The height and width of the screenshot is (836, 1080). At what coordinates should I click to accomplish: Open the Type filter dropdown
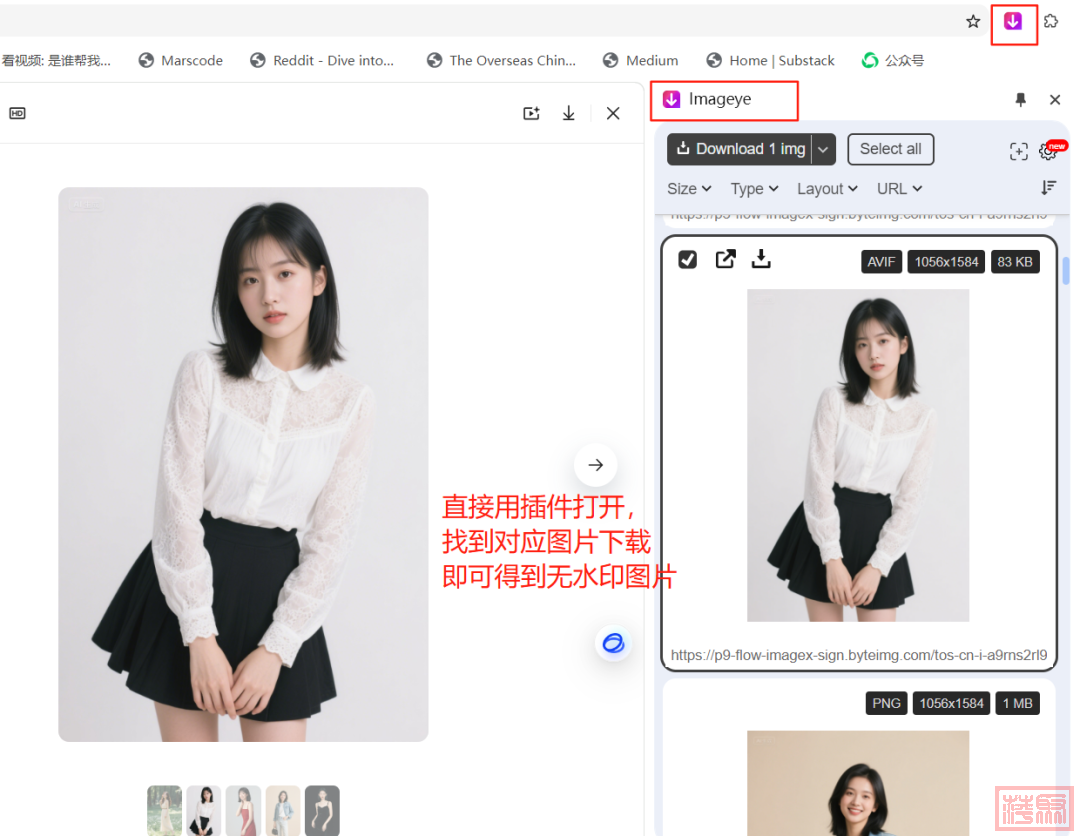[x=754, y=189]
